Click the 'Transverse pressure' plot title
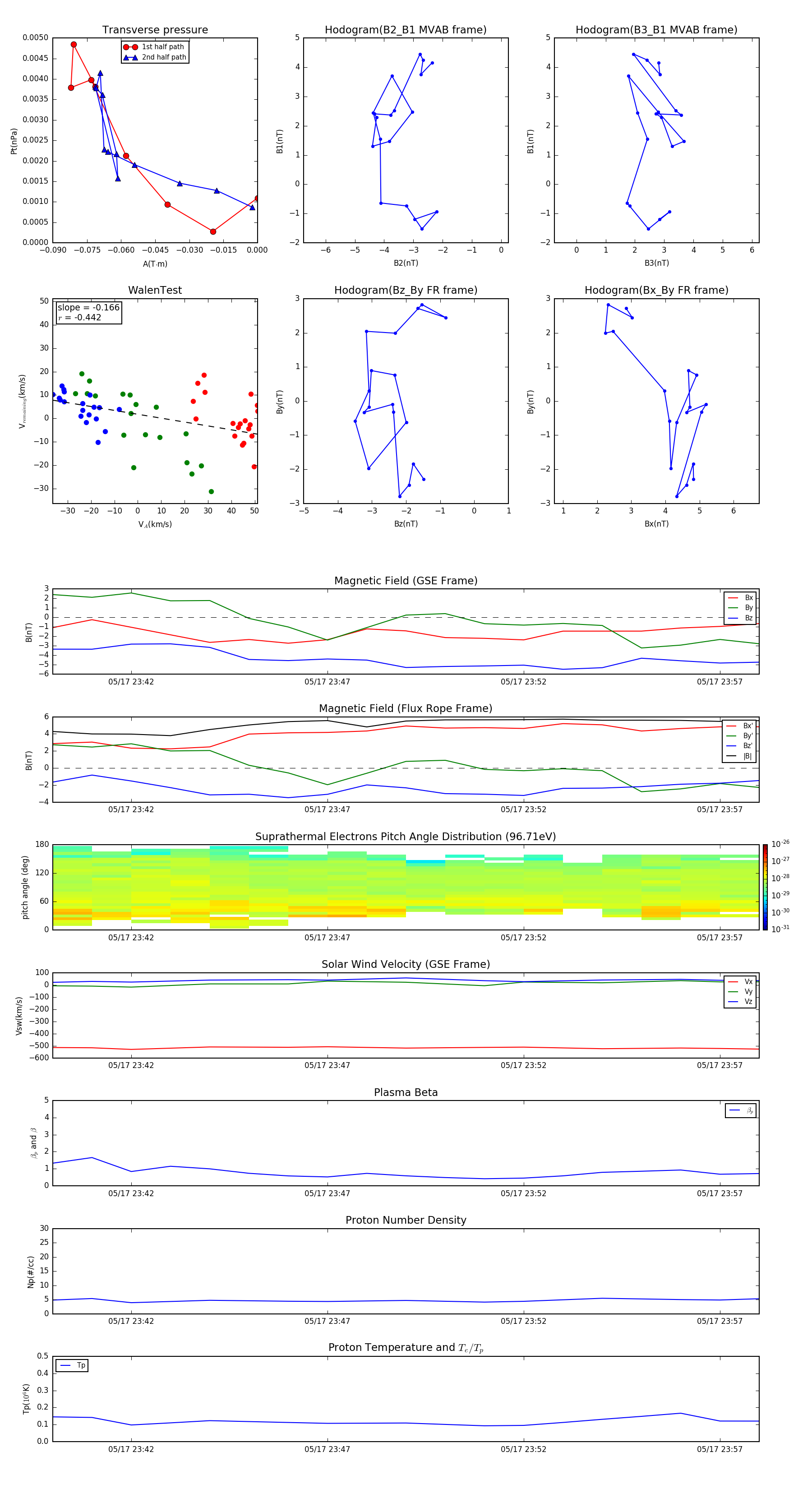Image resolution: width=812 pixels, height=1489 pixels. 155,30
